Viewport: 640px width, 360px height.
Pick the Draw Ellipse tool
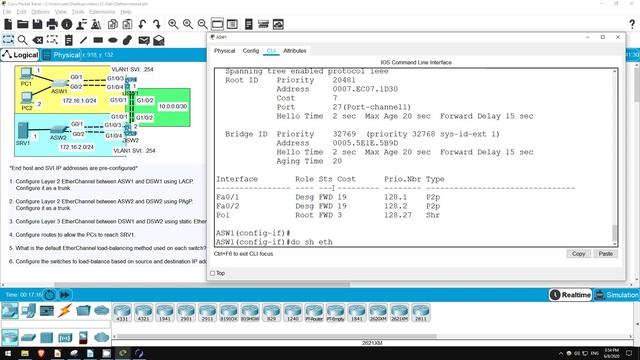click(x=113, y=40)
